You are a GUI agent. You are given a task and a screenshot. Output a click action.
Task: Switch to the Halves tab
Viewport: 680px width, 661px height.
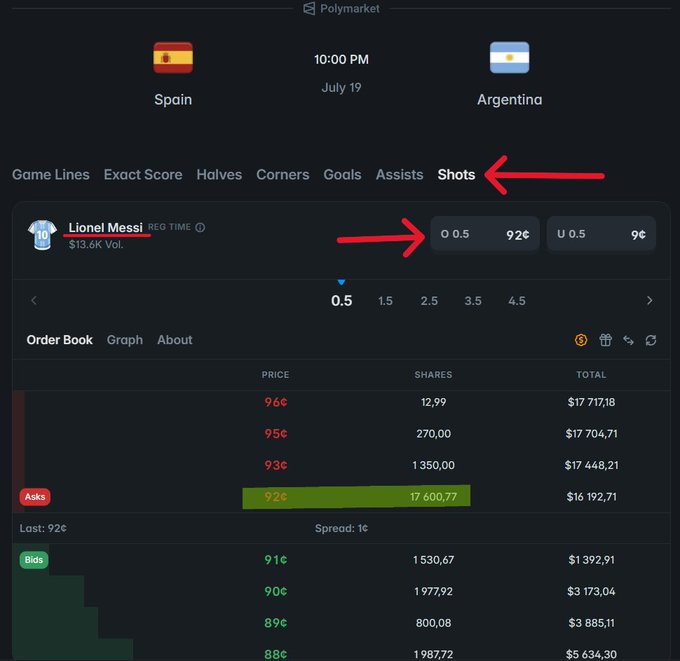tap(219, 175)
